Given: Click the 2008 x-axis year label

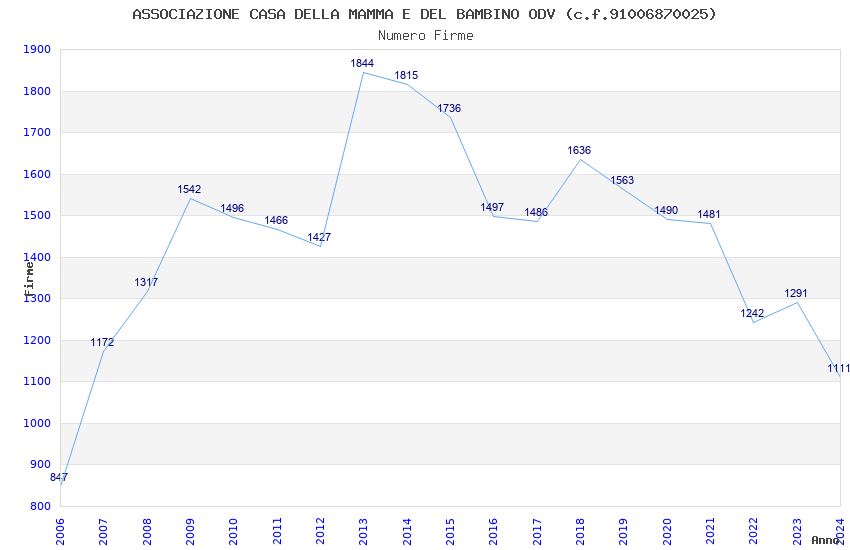Looking at the screenshot, I should 147,532.
